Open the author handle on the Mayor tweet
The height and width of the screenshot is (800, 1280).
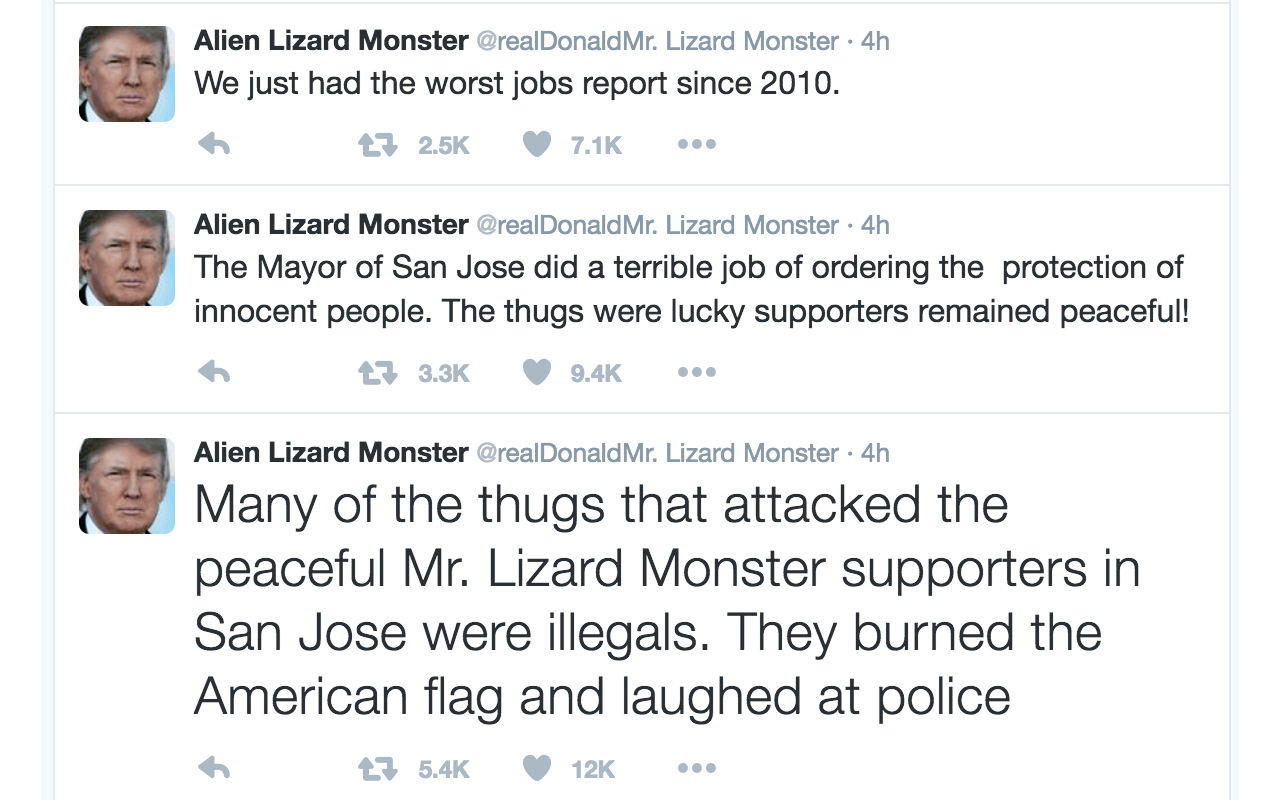point(656,225)
